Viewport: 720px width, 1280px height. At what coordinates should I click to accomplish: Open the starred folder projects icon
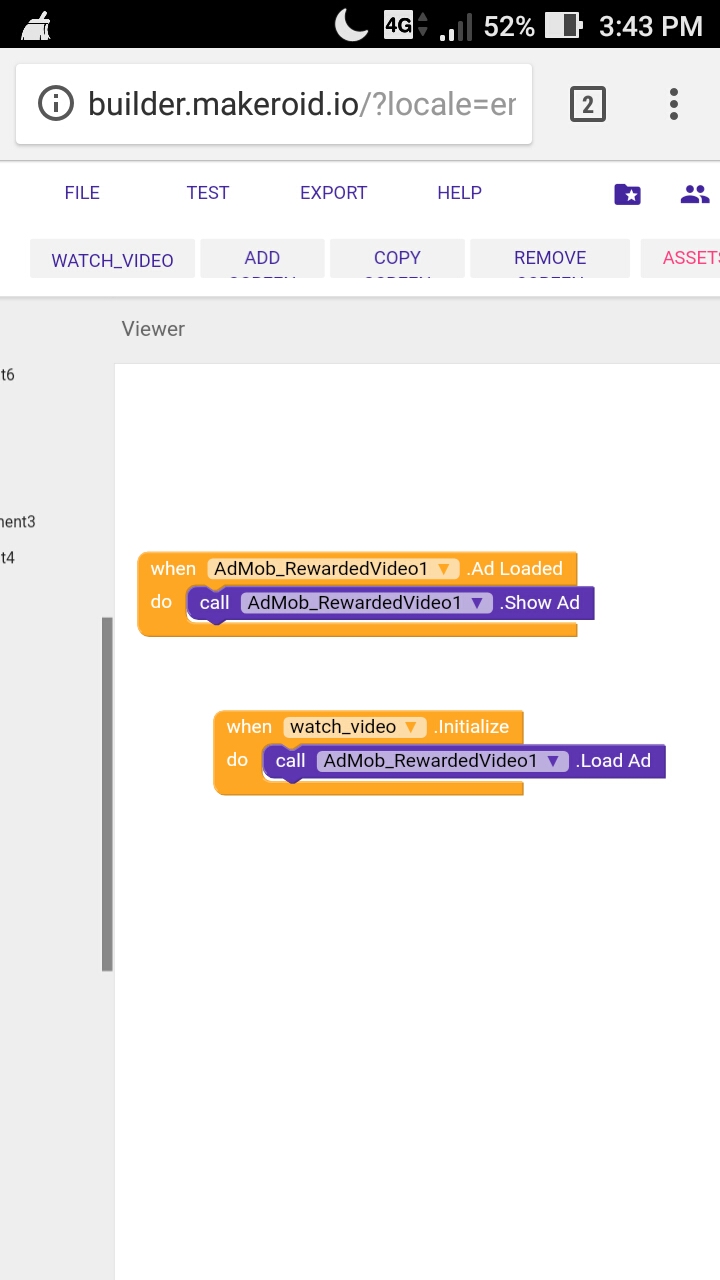click(627, 194)
